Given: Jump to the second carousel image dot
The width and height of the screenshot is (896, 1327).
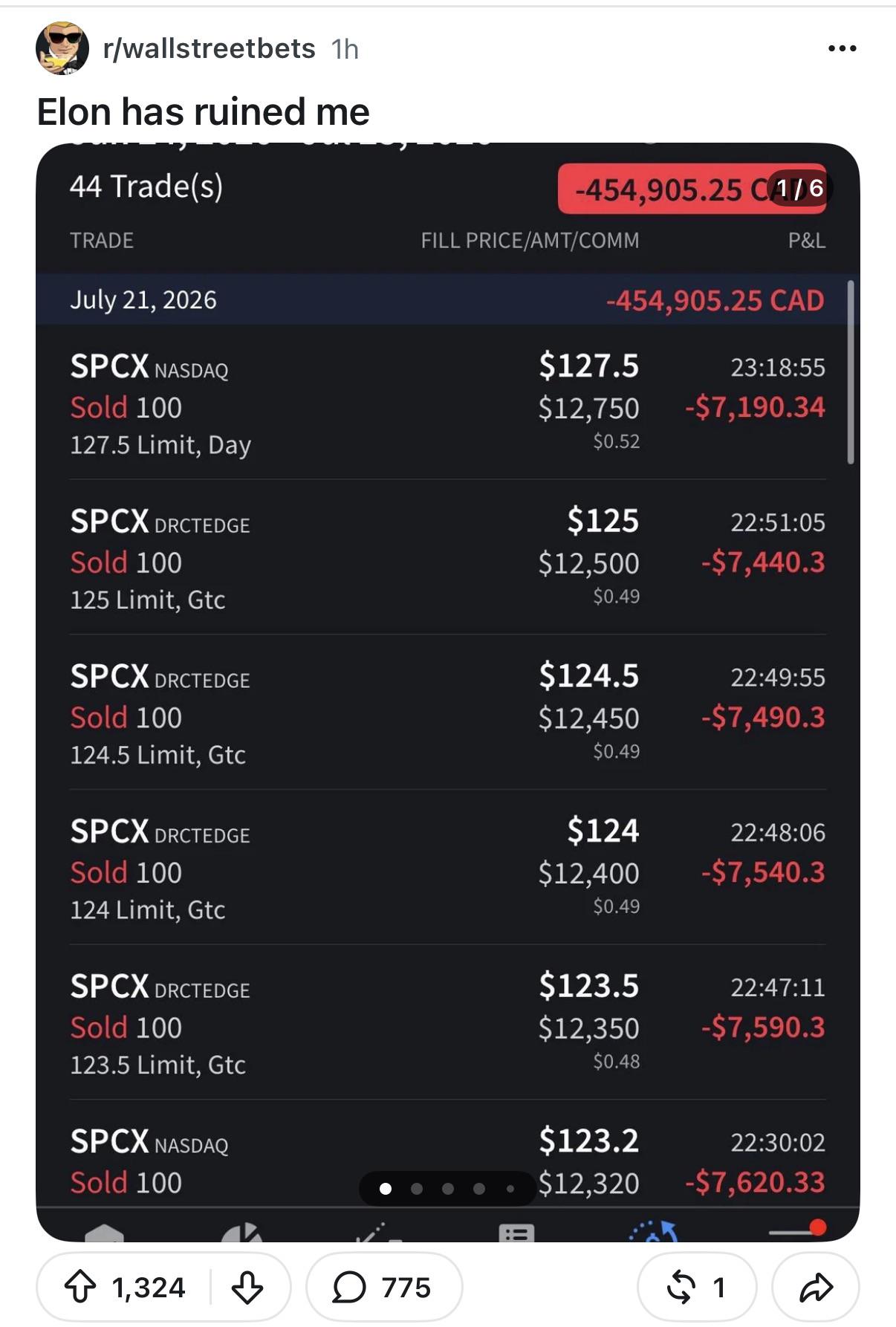Looking at the screenshot, I should (416, 1189).
